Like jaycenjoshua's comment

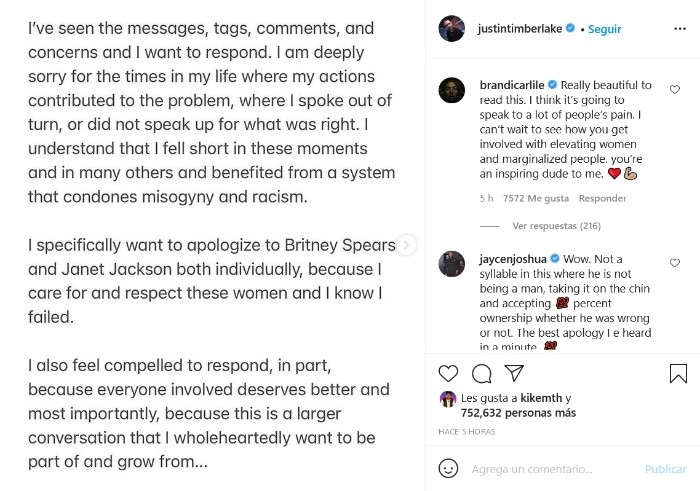675,262
